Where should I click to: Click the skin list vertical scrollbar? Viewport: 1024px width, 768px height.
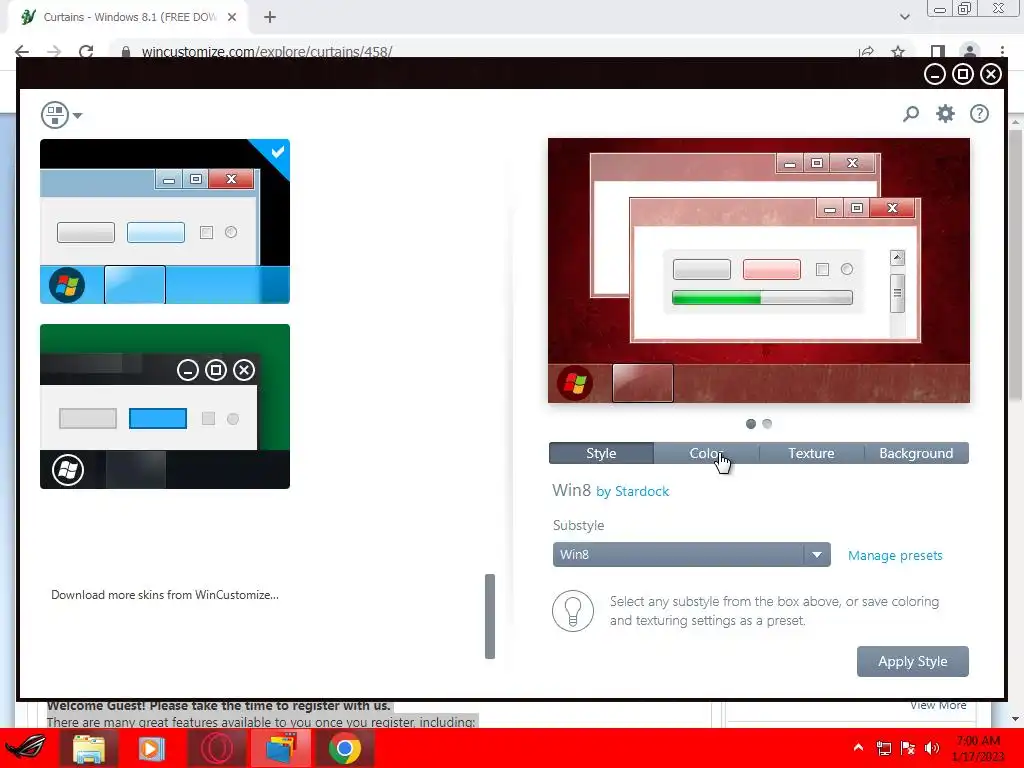coord(490,616)
